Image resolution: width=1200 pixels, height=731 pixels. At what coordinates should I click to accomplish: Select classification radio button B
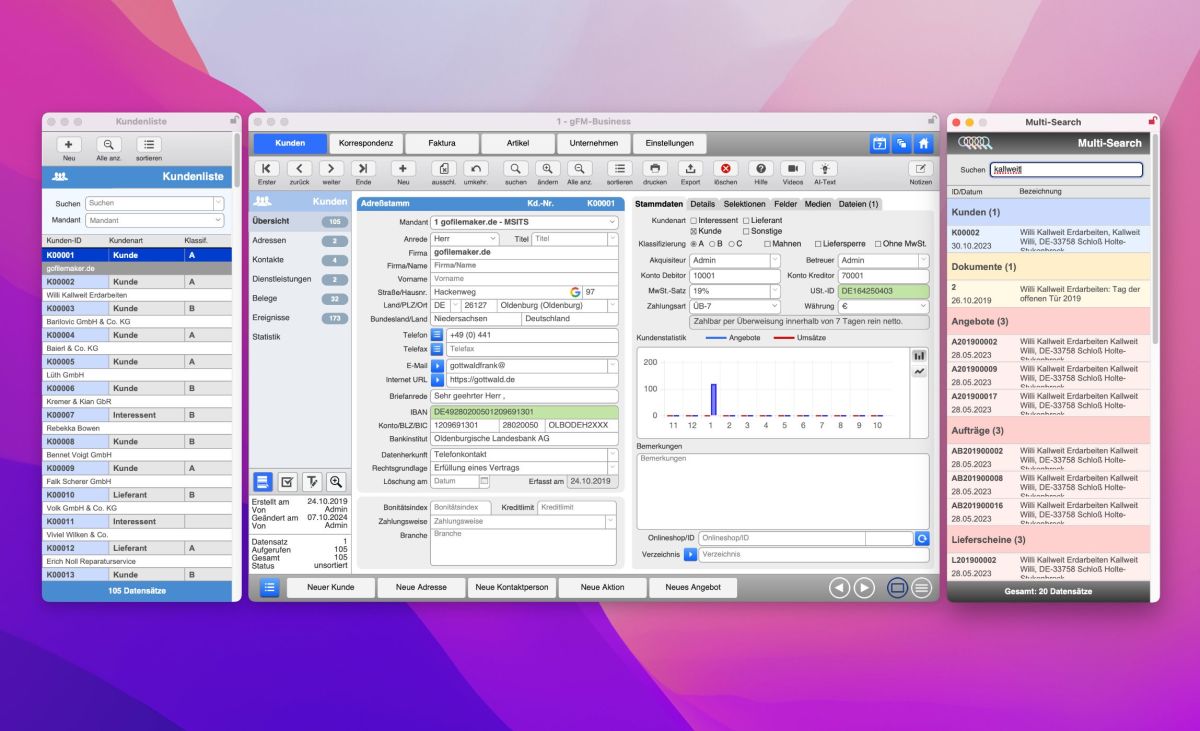tap(712, 244)
